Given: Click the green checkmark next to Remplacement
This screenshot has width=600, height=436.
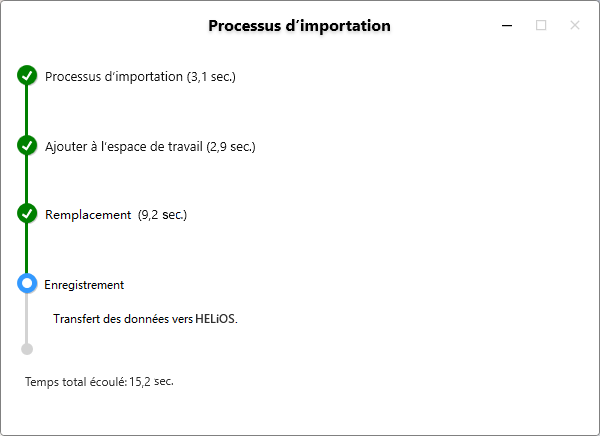Looking at the screenshot, I should click(27, 214).
